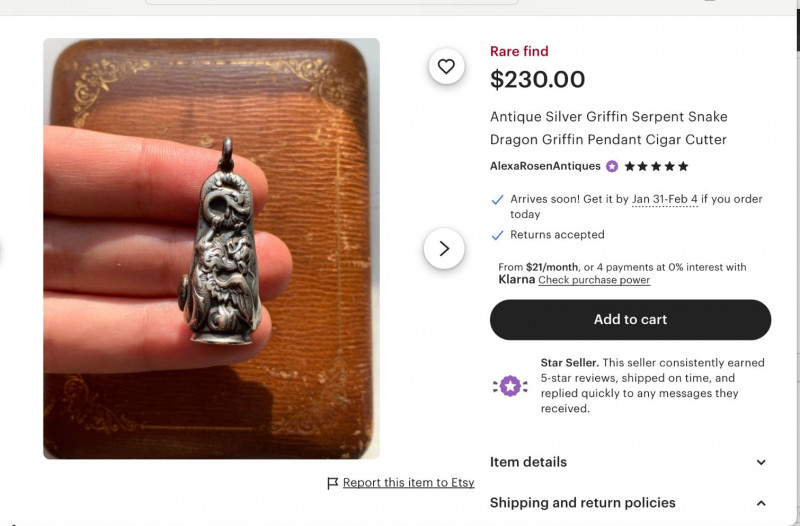
Task: Click the Jan 31-Feb 4 delivery estimate
Action: pyautogui.click(x=665, y=199)
